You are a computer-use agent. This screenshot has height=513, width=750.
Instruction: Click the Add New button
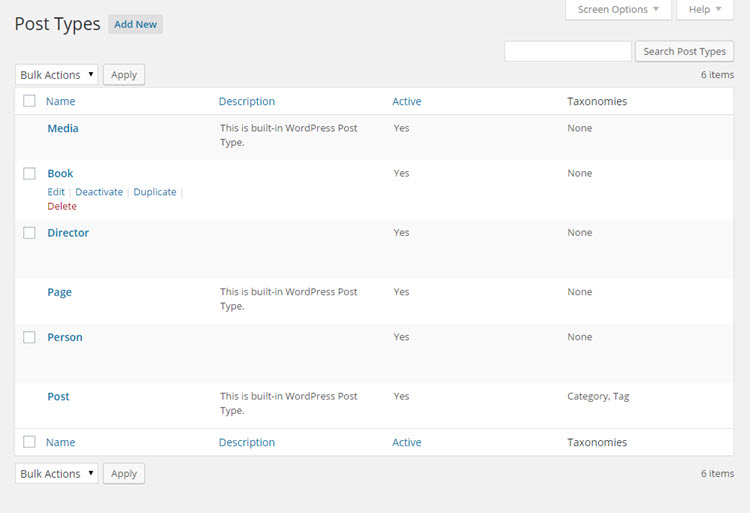[x=135, y=24]
